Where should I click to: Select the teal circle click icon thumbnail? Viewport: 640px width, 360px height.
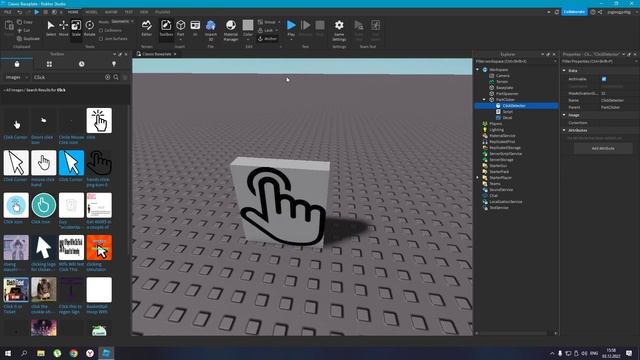click(44, 205)
